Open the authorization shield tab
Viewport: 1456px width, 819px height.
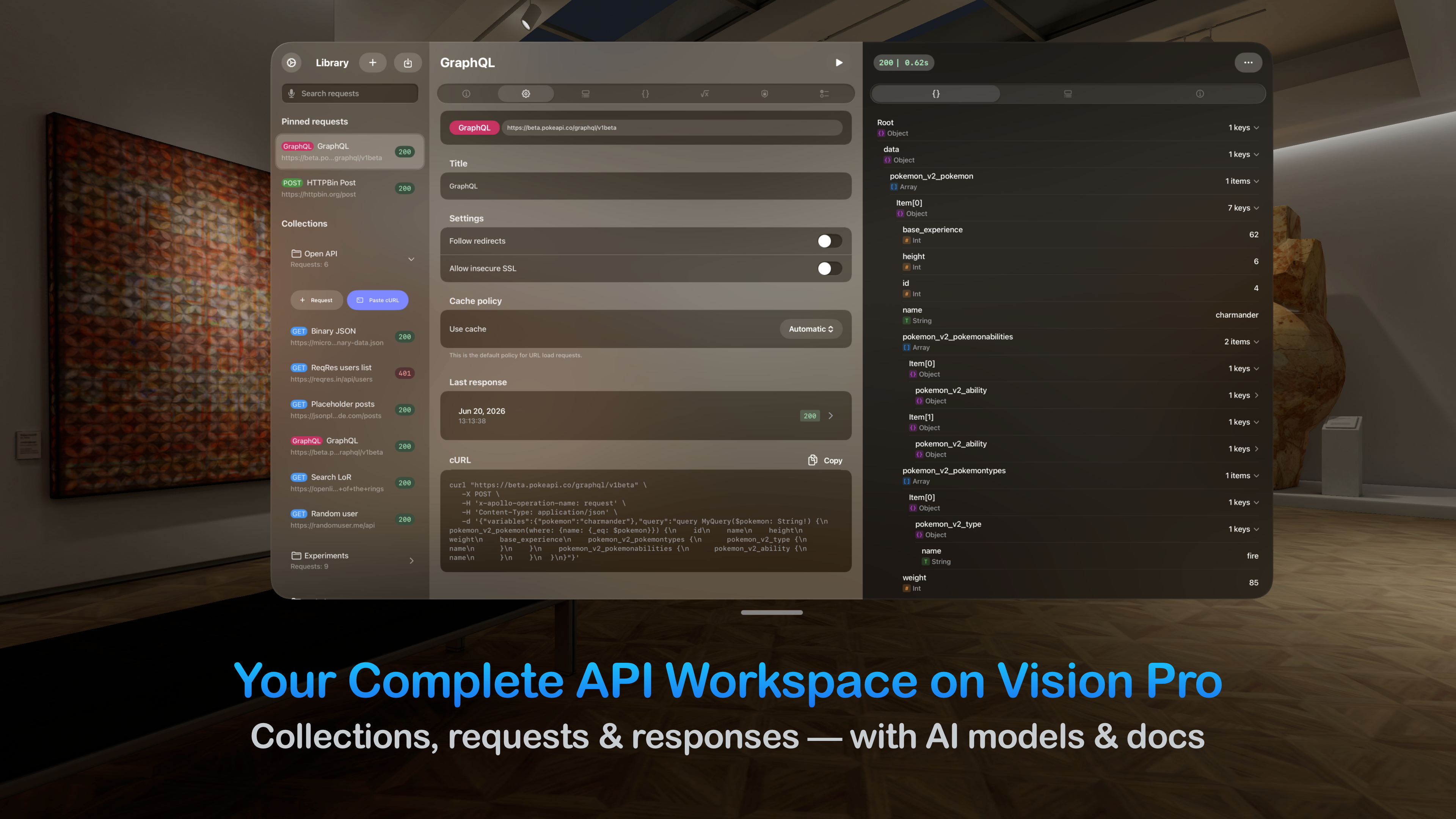point(764,94)
